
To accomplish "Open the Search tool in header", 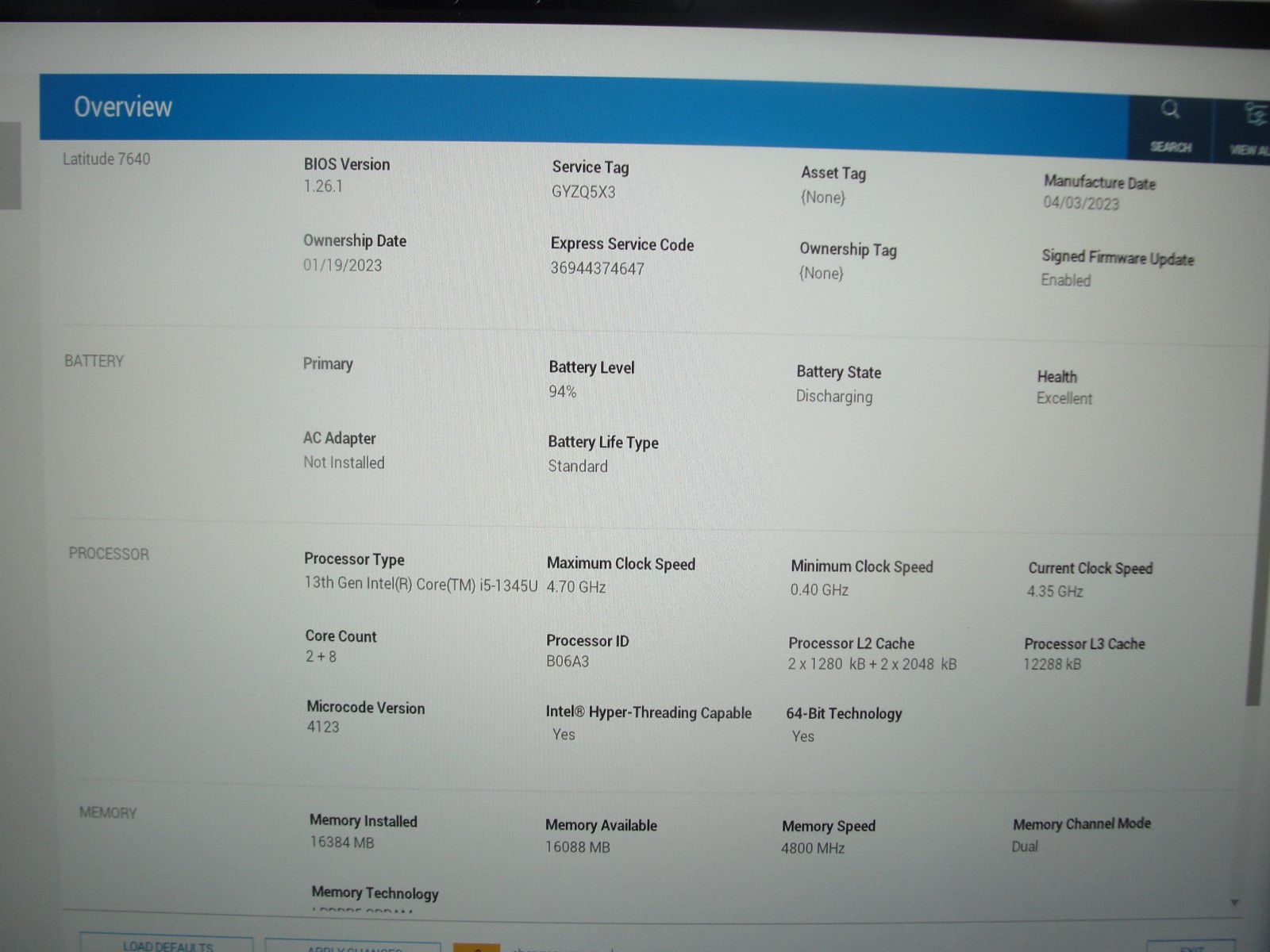I will [1171, 127].
